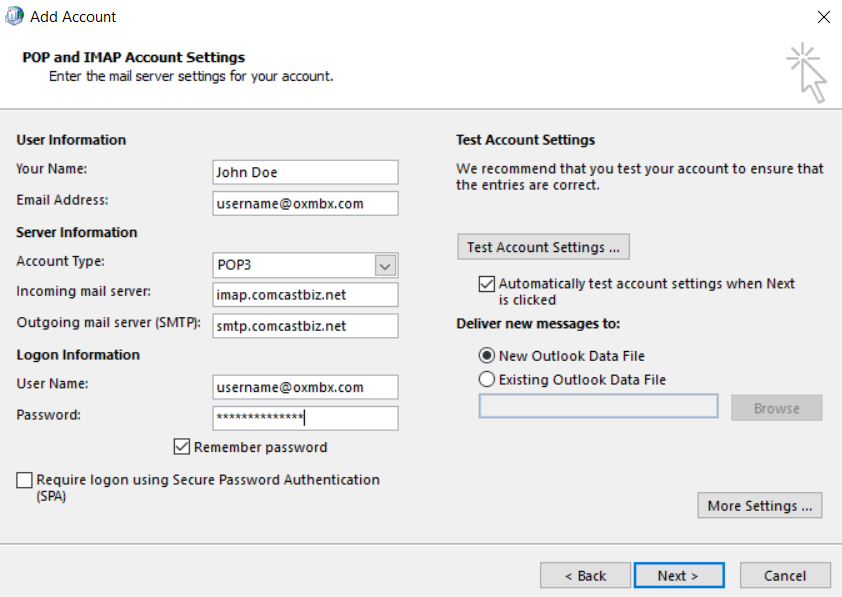842x597 pixels.
Task: Open More Settings
Action: coord(759,505)
